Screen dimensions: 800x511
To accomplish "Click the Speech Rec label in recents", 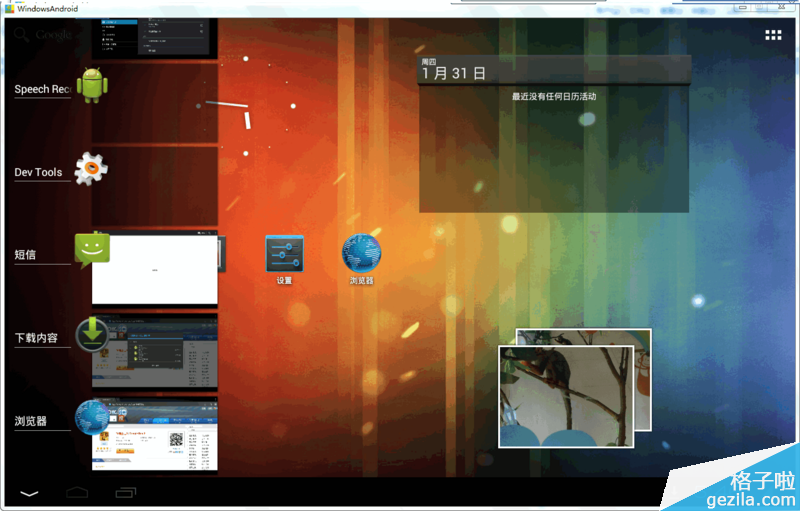I will 42,89.
